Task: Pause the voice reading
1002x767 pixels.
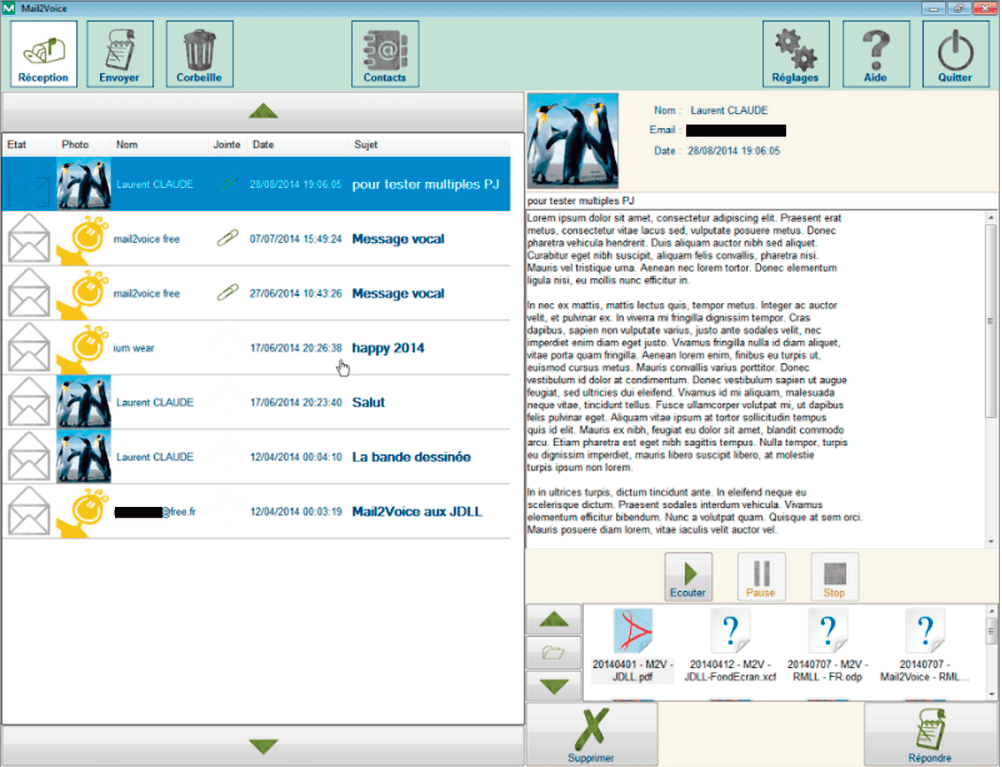Action: click(761, 577)
